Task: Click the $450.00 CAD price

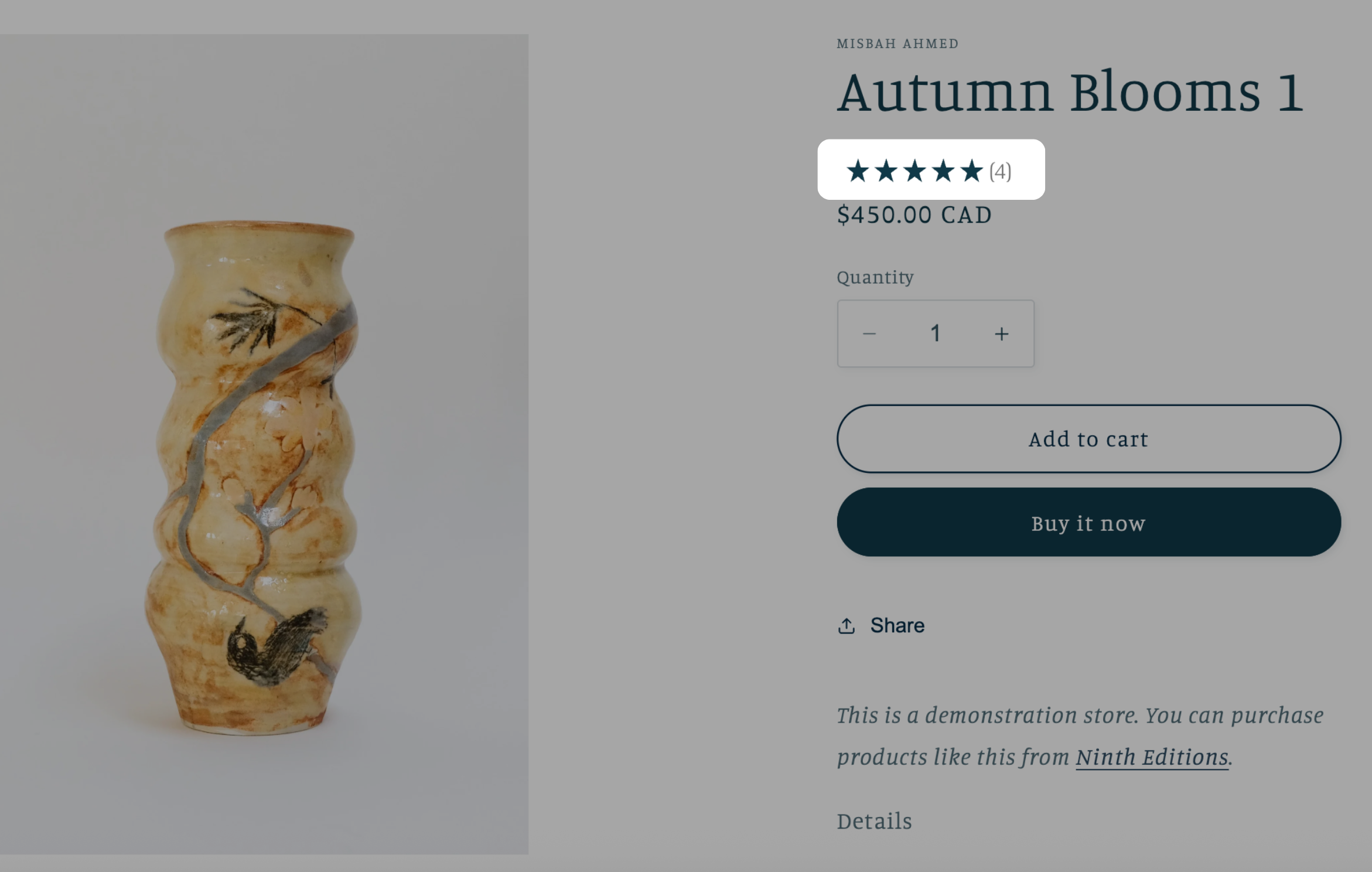Action: 914,215
